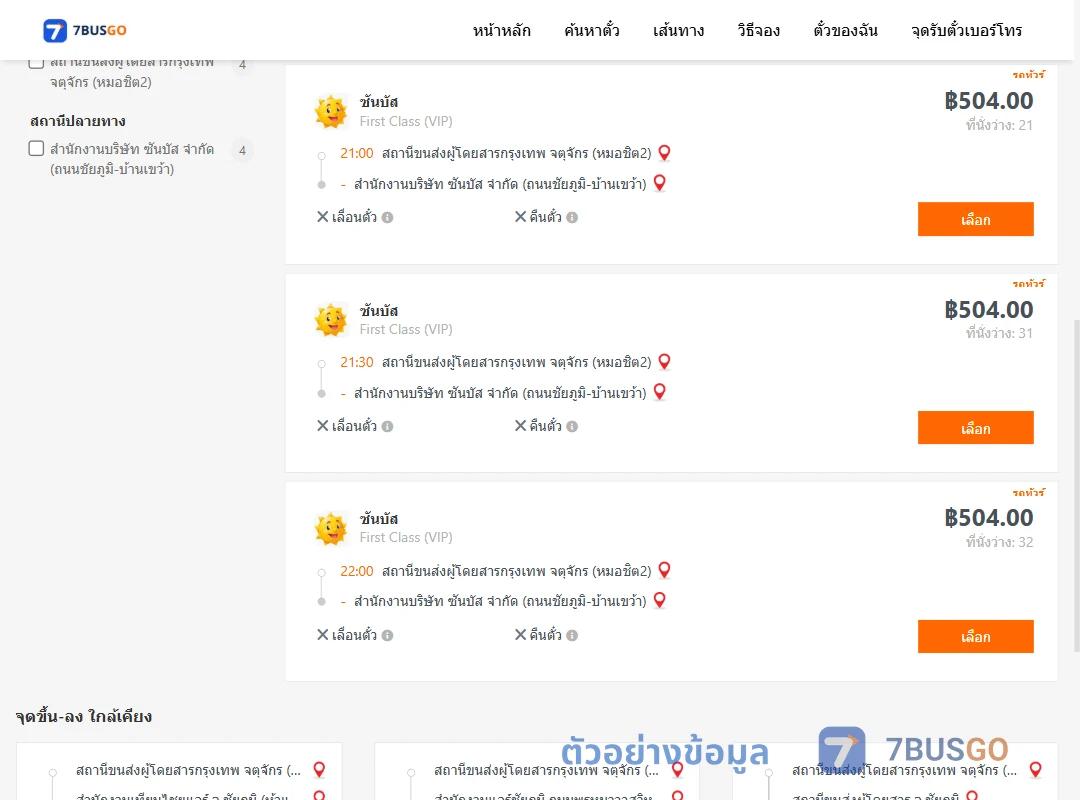Click the 22:00 departure time text
The height and width of the screenshot is (800, 1080).
pyautogui.click(x=357, y=571)
